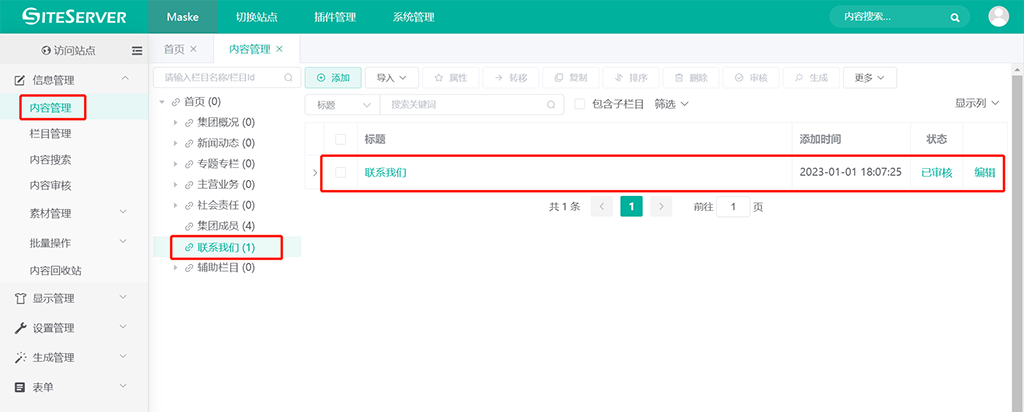Image resolution: width=1024 pixels, height=412 pixels.
Task: Expand the 新闻动态 tree node
Action: (175, 143)
